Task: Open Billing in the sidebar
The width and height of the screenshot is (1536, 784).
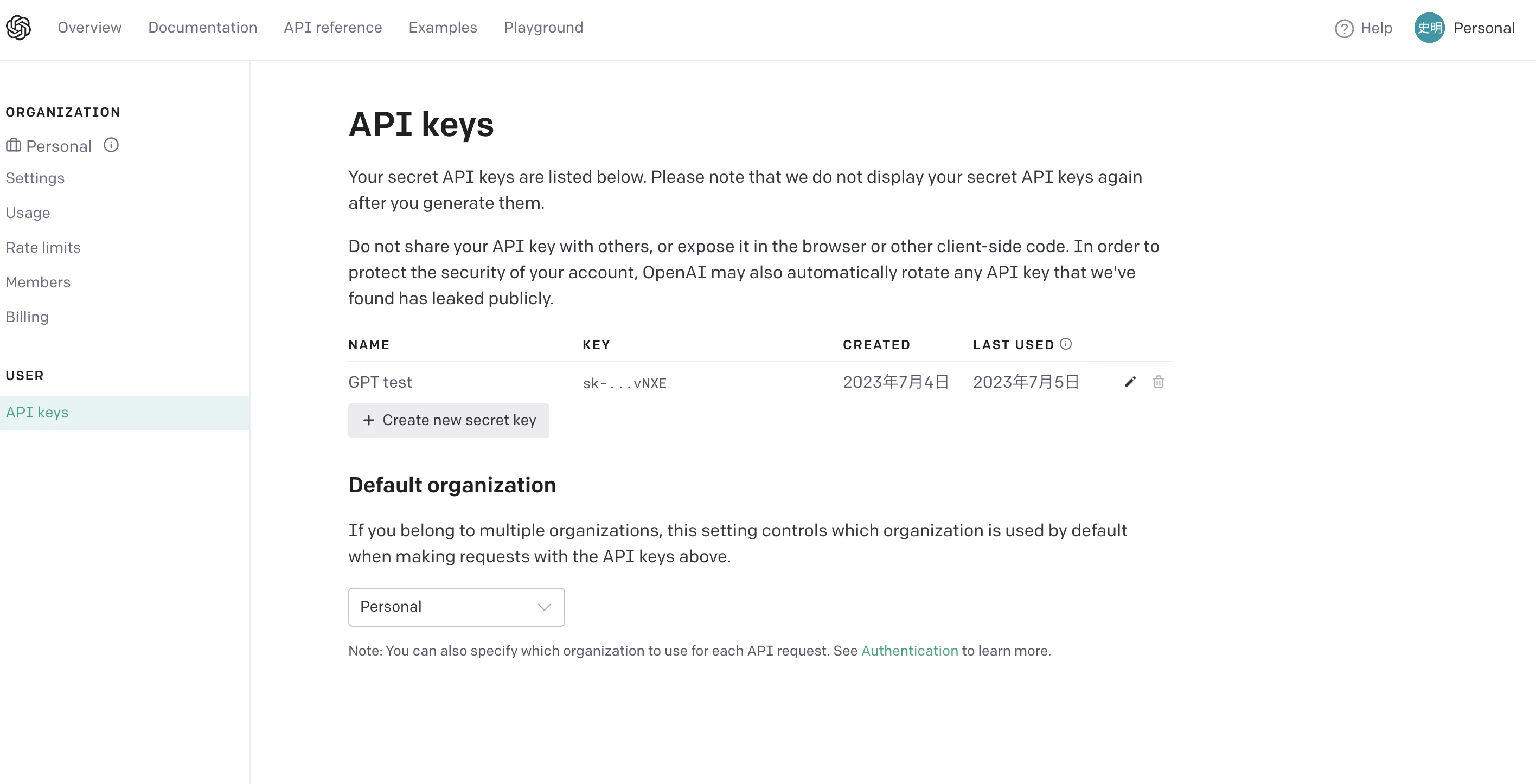Action: 28,317
